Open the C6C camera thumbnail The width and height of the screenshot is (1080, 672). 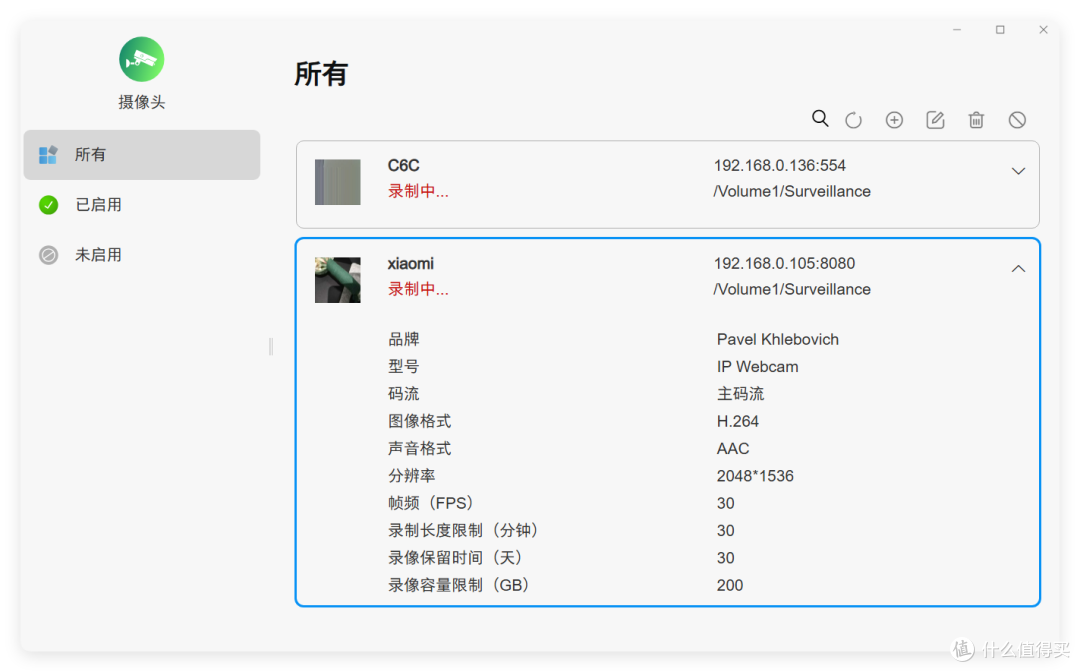point(338,182)
